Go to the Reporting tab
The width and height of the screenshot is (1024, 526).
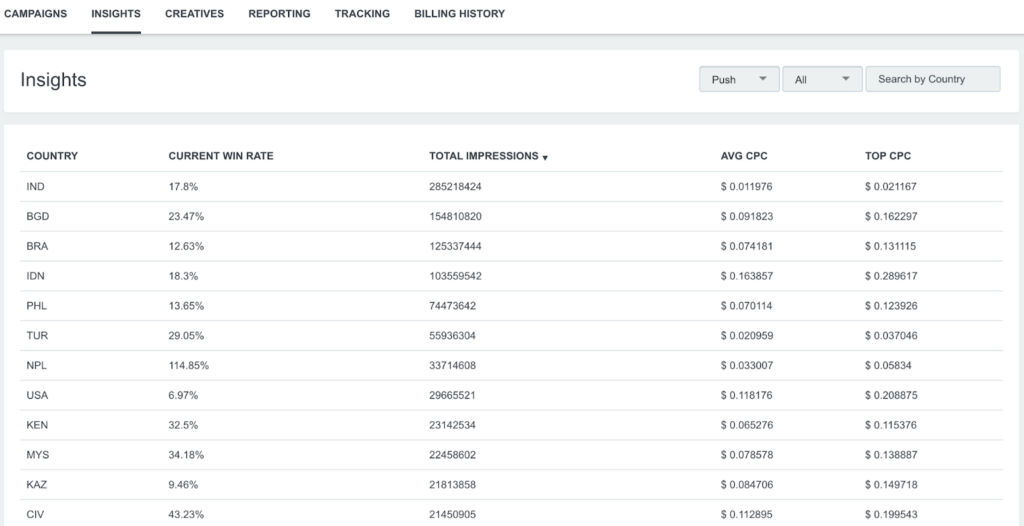(x=279, y=14)
